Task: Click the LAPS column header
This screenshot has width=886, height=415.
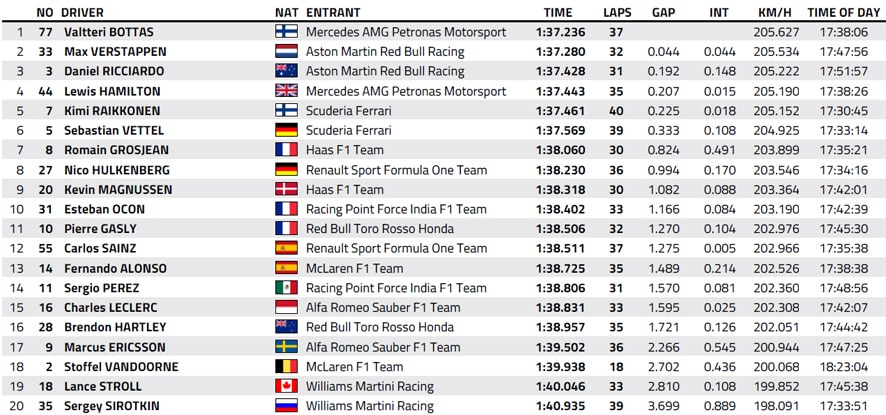Action: pyautogui.click(x=617, y=12)
